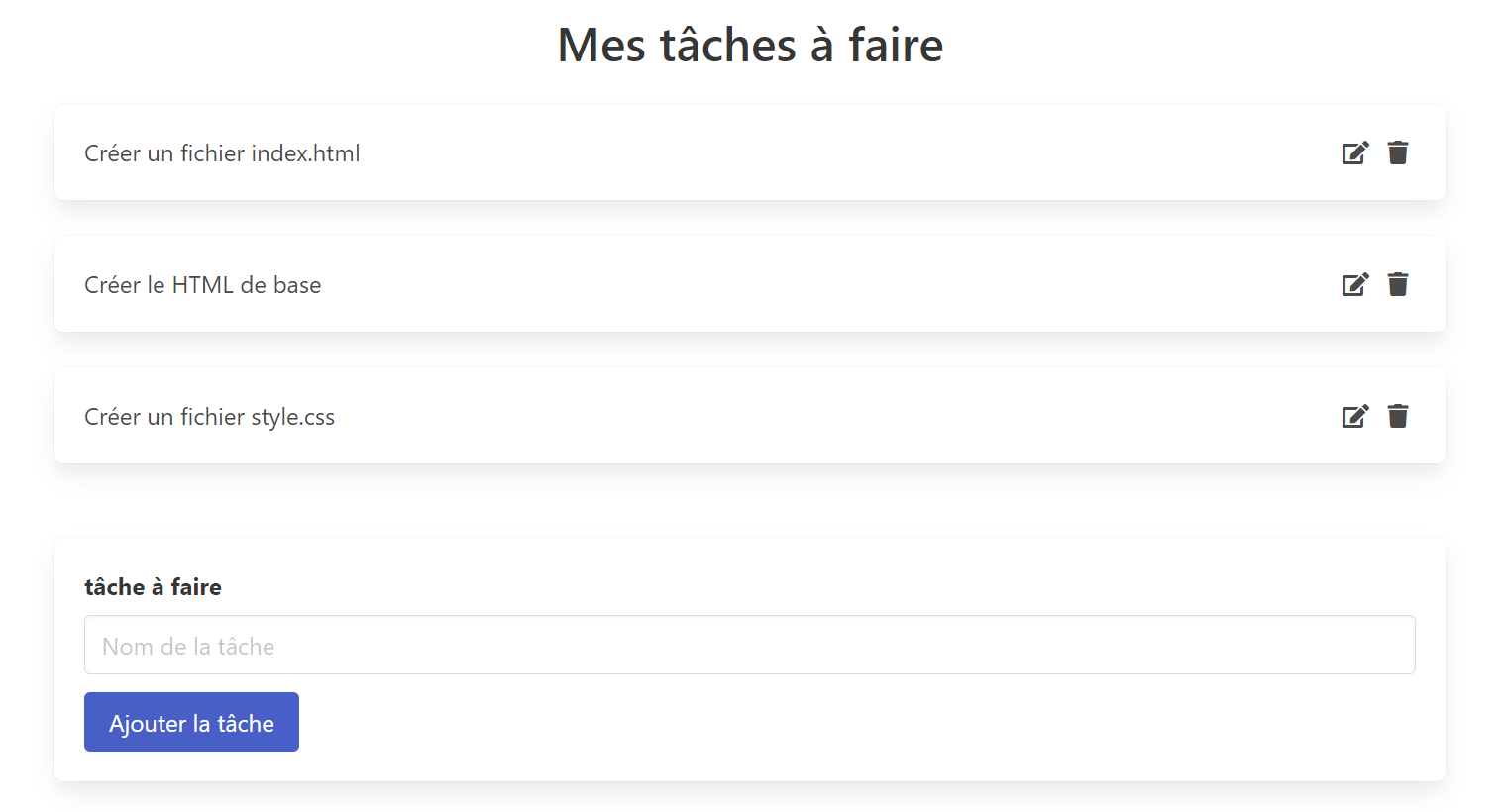Open editing for the style.css task
This screenshot has width=1504, height=812.
[x=1354, y=416]
